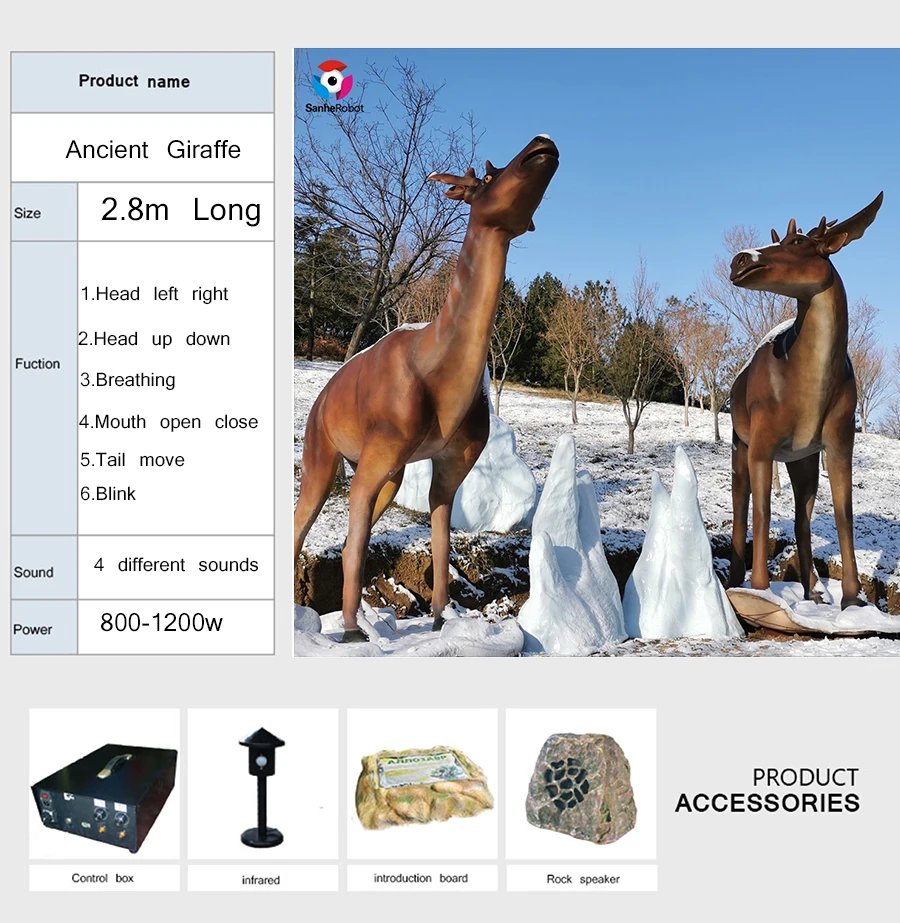
Task: Select the Control box product image
Action: [x=104, y=783]
